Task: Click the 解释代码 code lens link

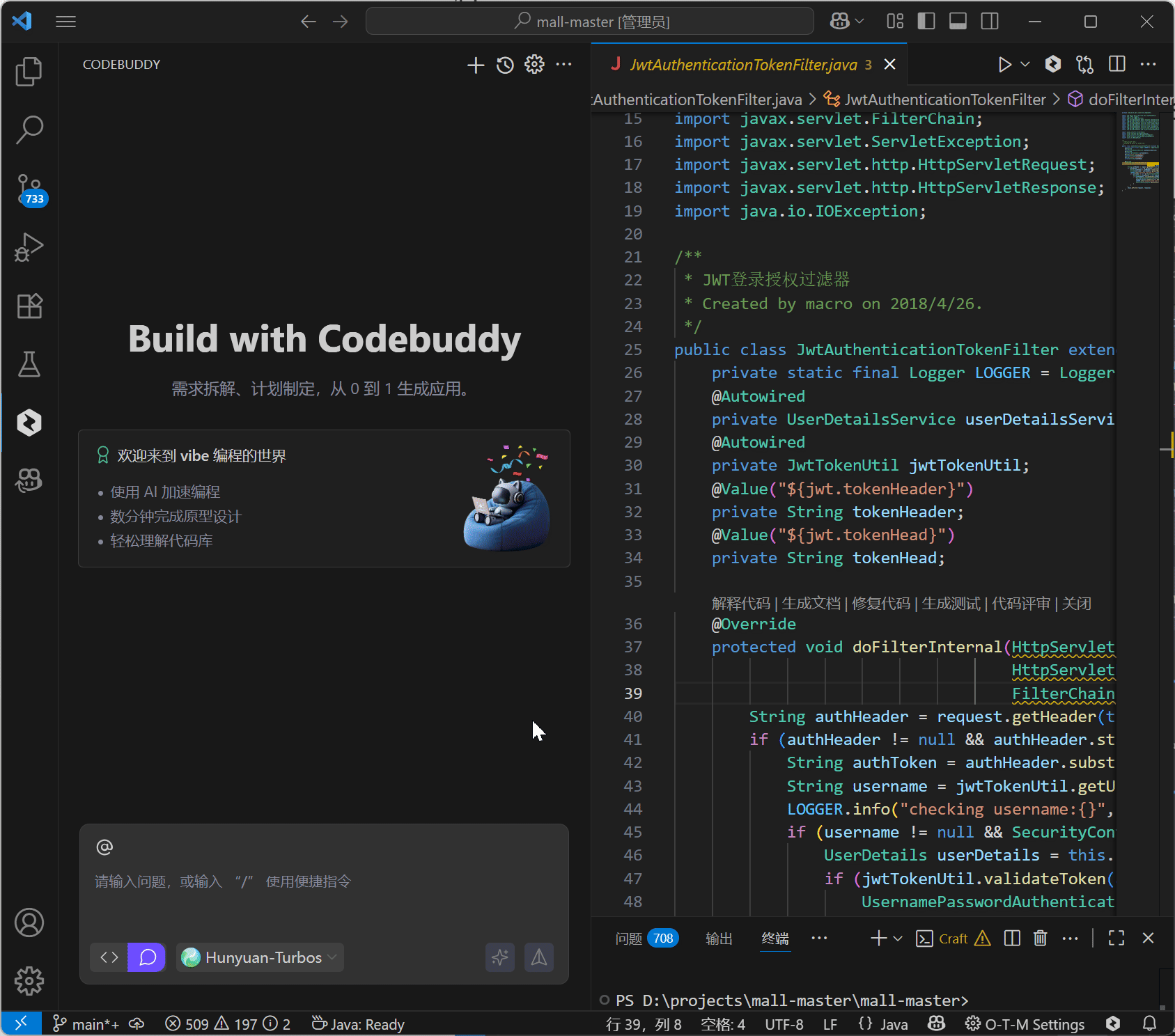Action: click(740, 603)
